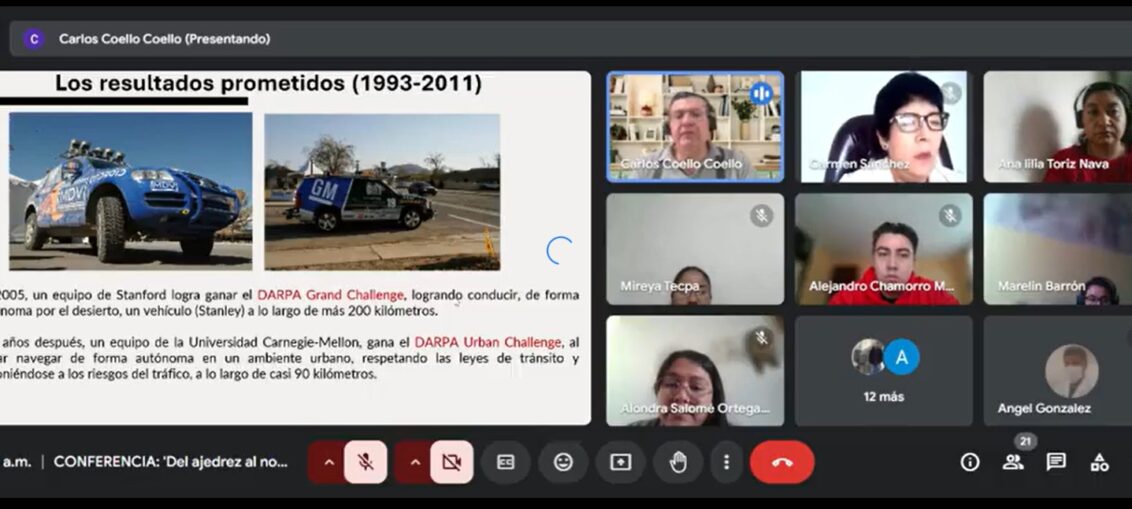Turn on closed captions
The width and height of the screenshot is (1132, 509).
[506, 462]
